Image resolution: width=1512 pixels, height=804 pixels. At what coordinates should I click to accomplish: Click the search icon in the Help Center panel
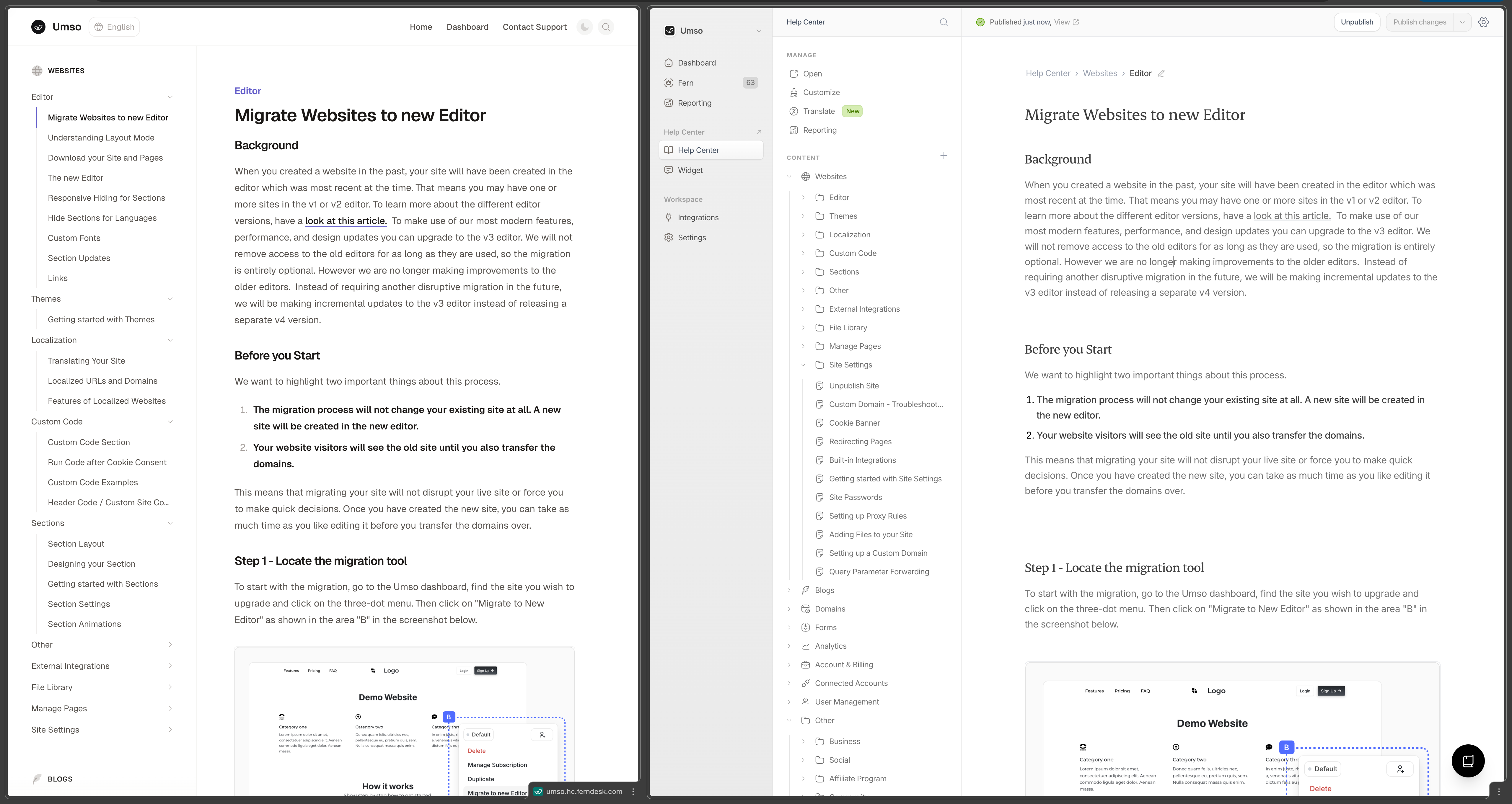click(x=944, y=22)
